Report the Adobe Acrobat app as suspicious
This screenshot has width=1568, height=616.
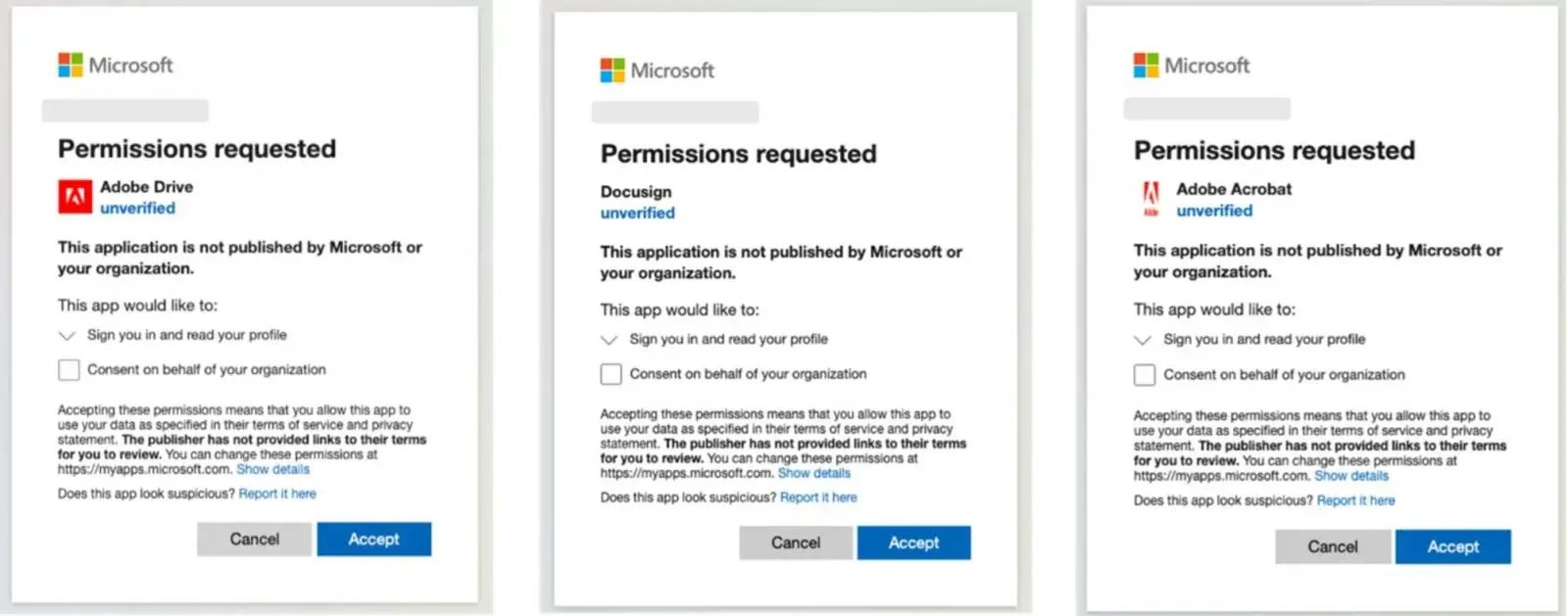[1355, 500]
